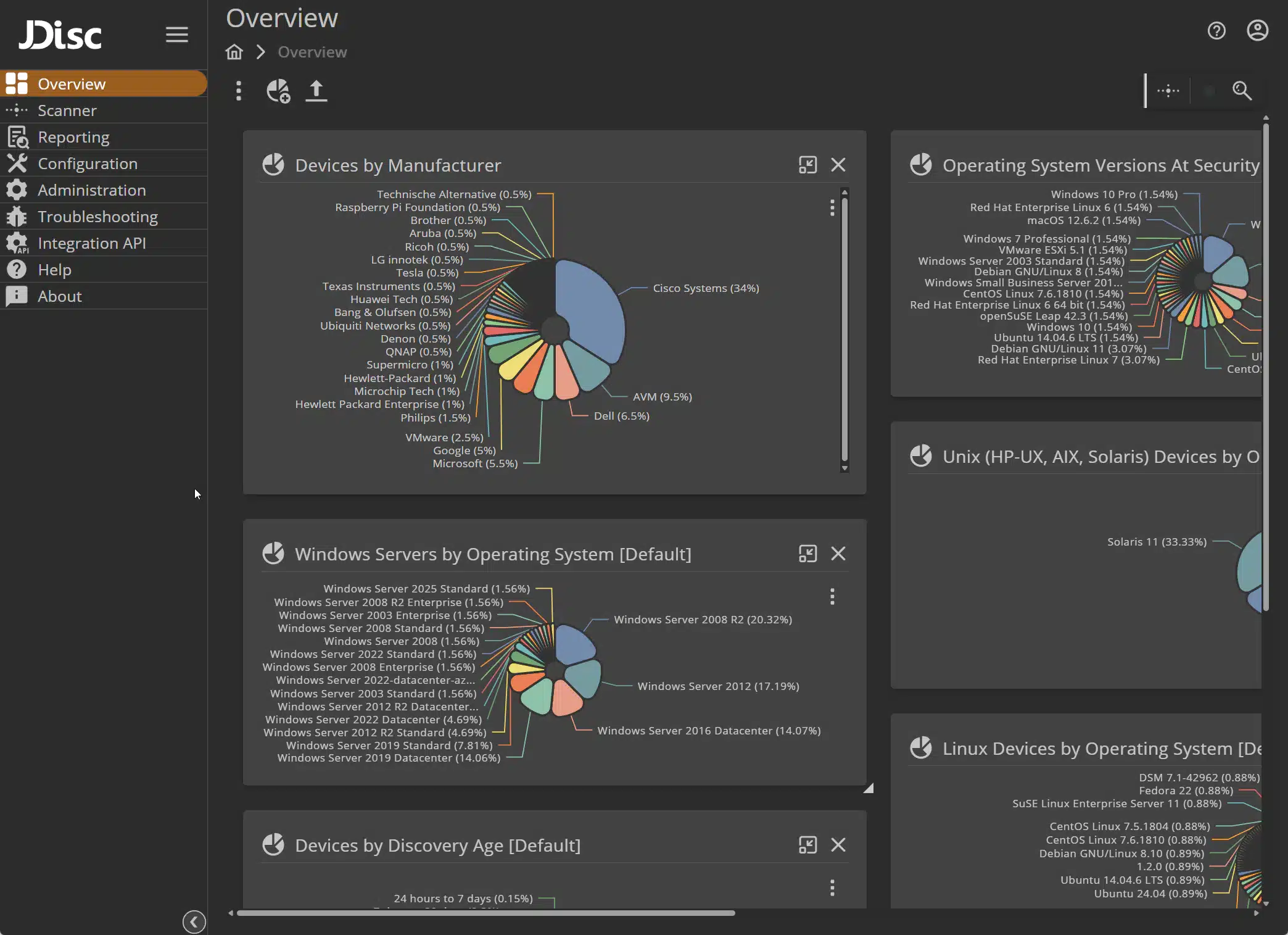Click the scanner network icon in top toolbar
The width and height of the screenshot is (1288, 935).
point(1168,91)
